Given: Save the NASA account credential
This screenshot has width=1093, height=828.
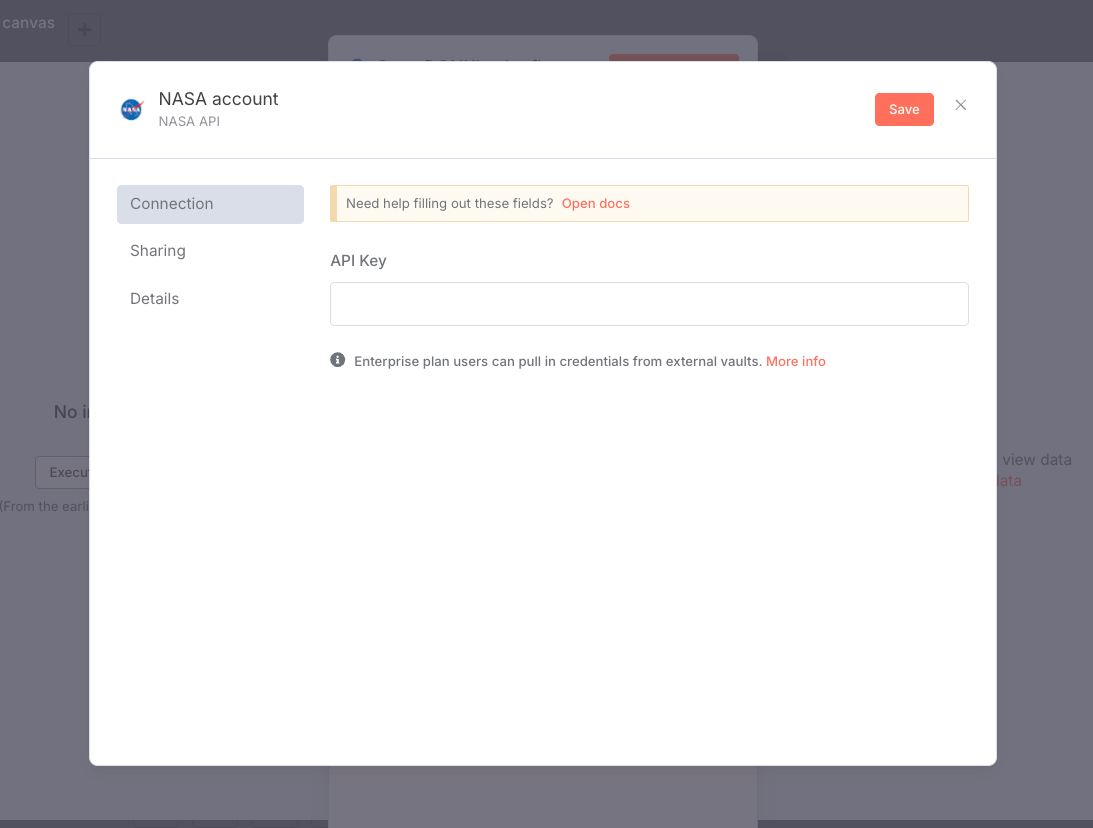Looking at the screenshot, I should point(903,109).
